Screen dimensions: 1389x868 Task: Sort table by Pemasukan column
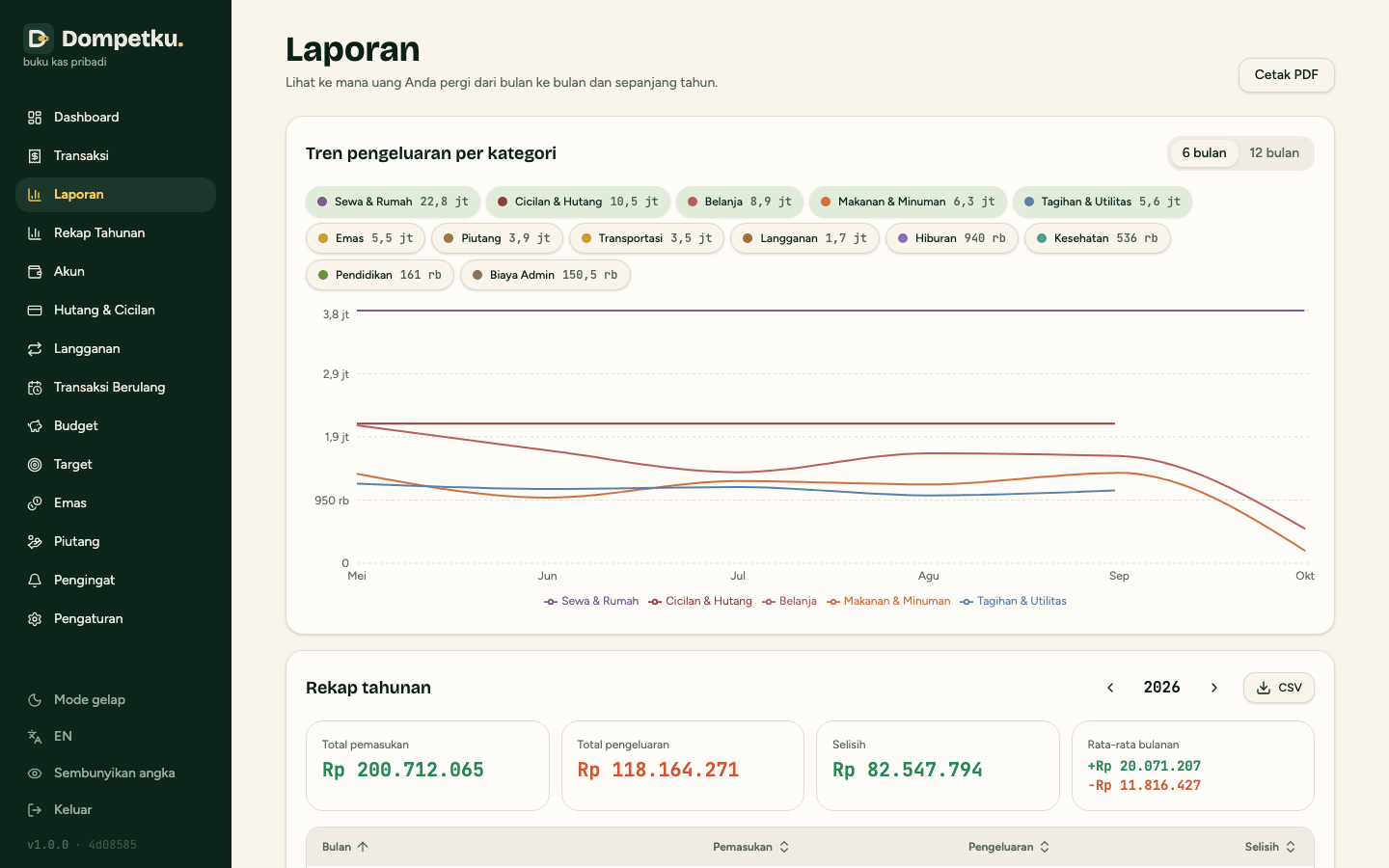point(751,847)
